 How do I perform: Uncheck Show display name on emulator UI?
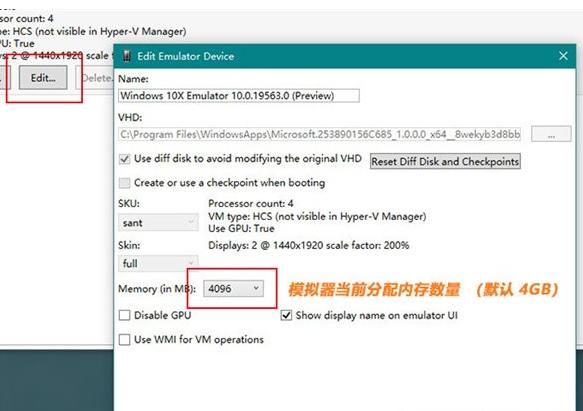286,315
